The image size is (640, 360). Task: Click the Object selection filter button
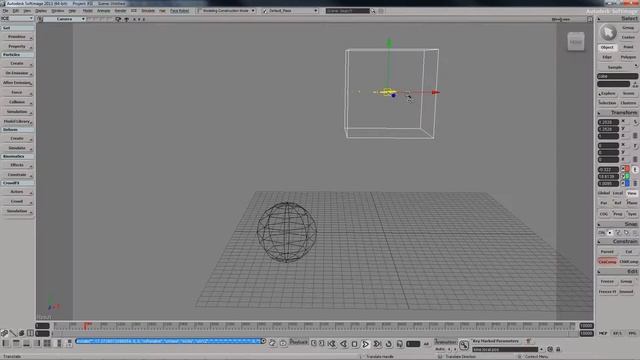coord(607,47)
